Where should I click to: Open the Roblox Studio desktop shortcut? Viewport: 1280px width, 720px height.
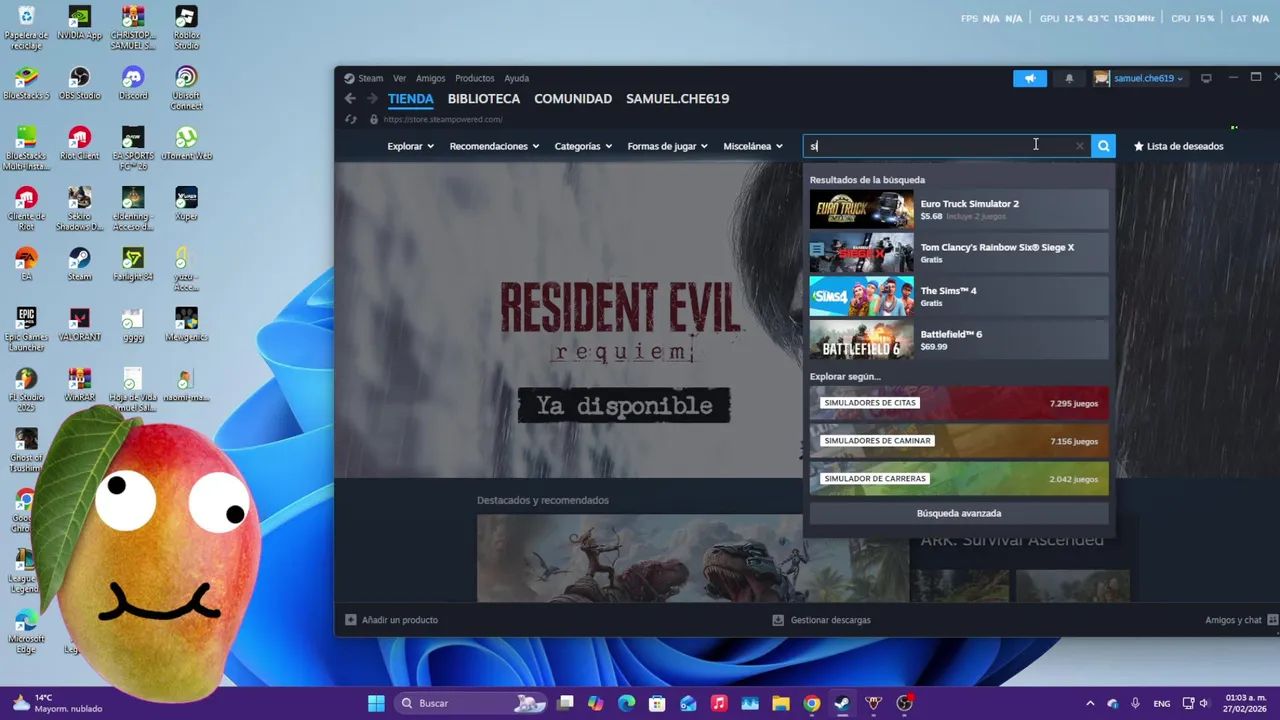186,28
